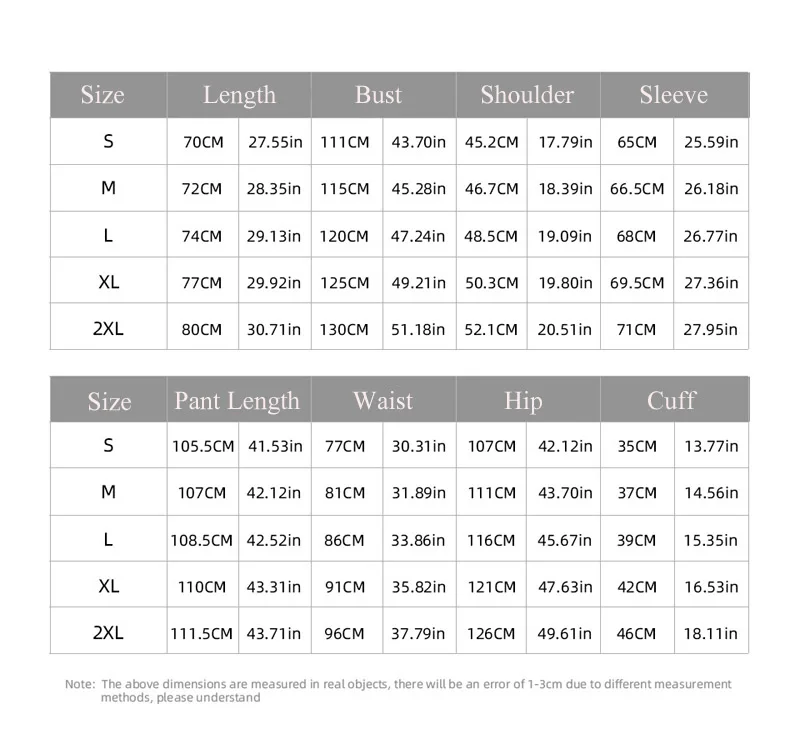Click the 70CM length cell

coord(203,142)
